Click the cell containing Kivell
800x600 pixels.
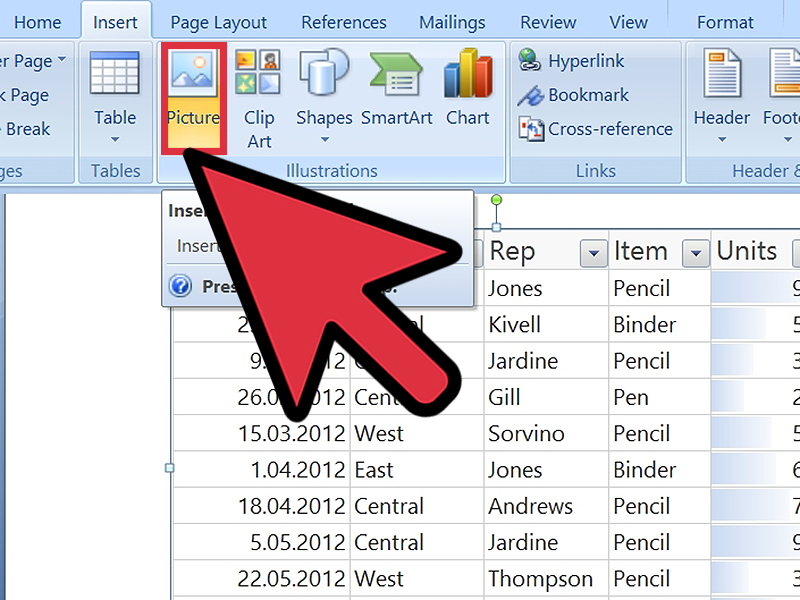(546, 324)
